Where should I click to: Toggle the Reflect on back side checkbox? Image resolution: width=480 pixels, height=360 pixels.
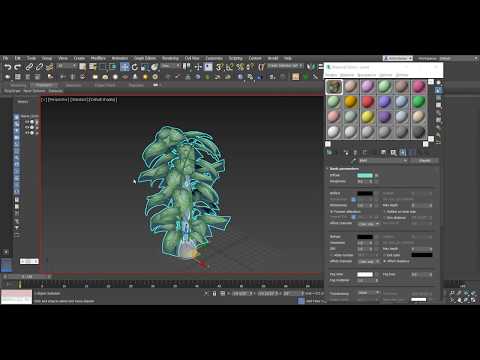coord(385,212)
